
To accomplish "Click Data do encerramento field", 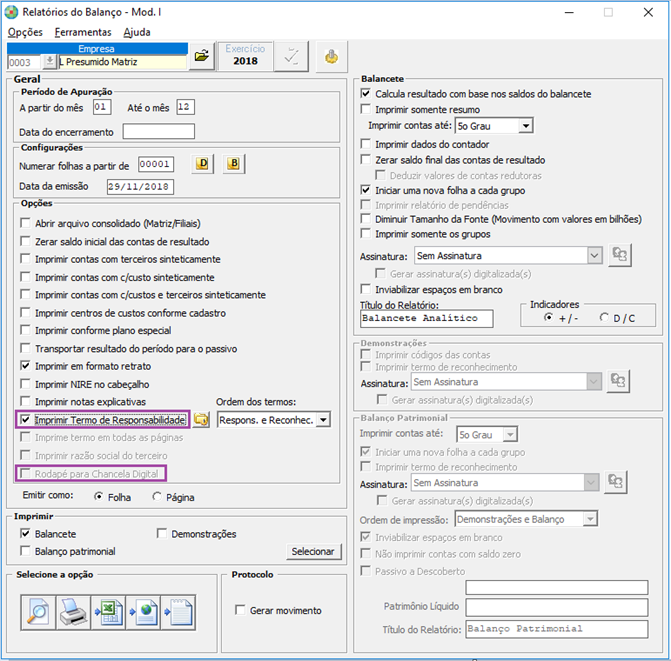I will (x=159, y=131).
